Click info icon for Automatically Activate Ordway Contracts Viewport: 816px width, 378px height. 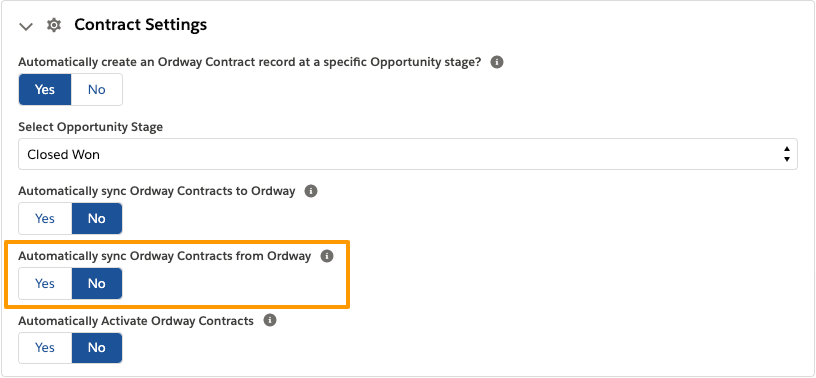click(269, 320)
